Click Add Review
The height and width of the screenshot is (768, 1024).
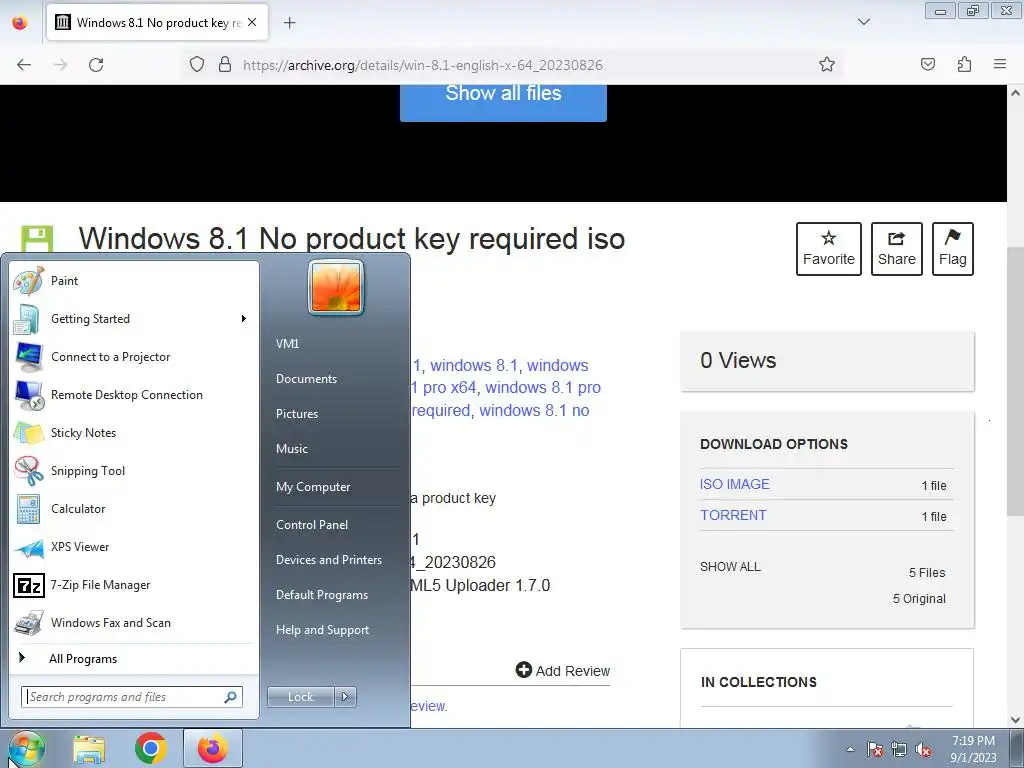tap(563, 671)
